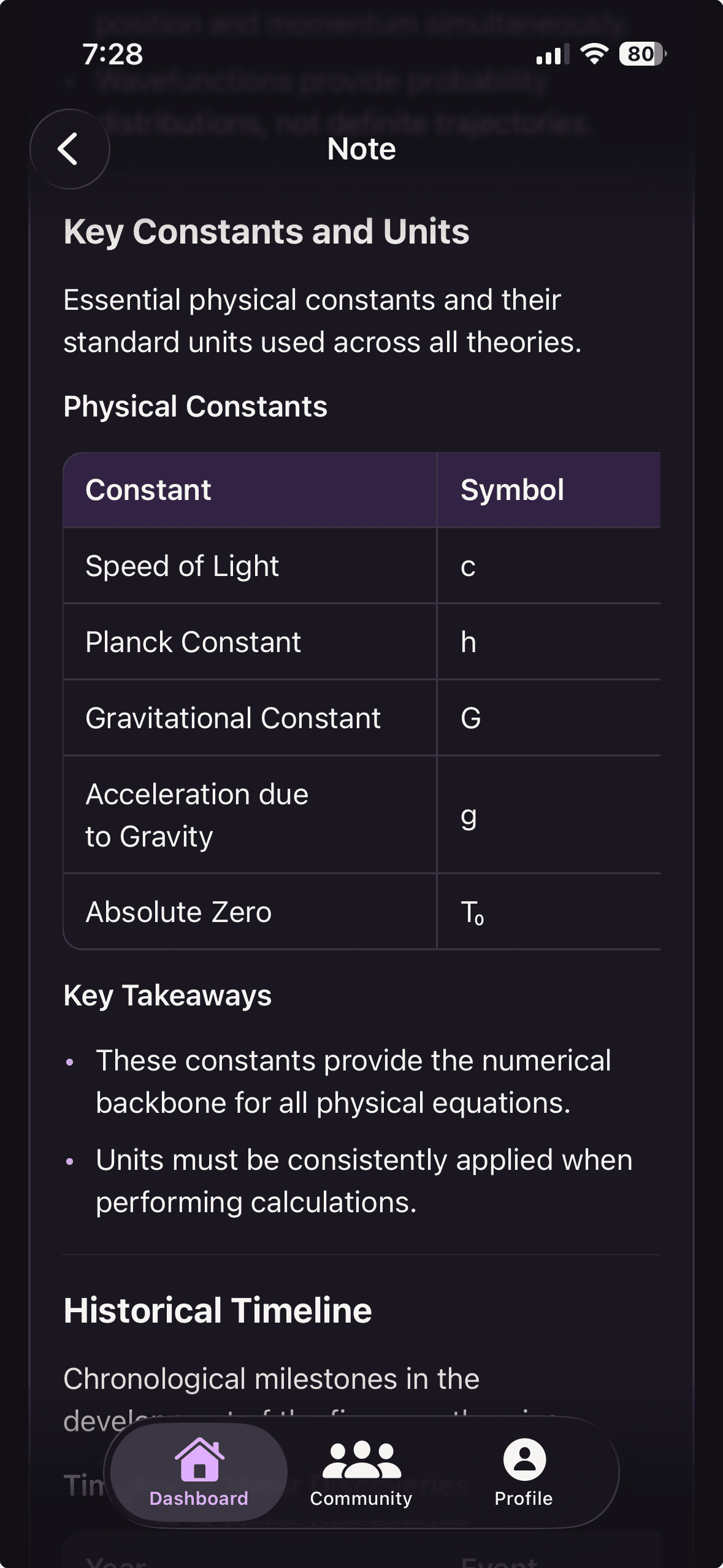Tap the Key Constants and Units heading

[266, 232]
